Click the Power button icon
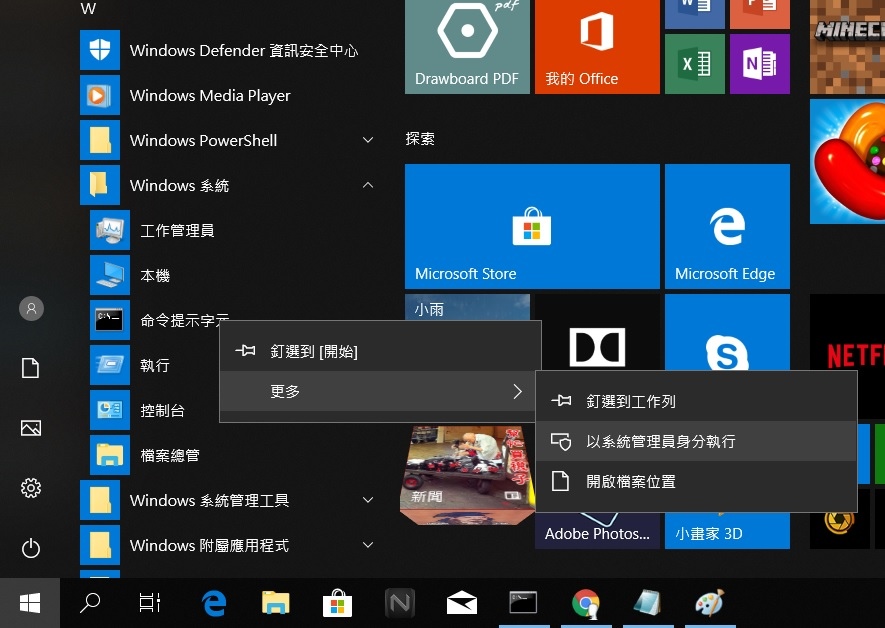 click(30, 548)
